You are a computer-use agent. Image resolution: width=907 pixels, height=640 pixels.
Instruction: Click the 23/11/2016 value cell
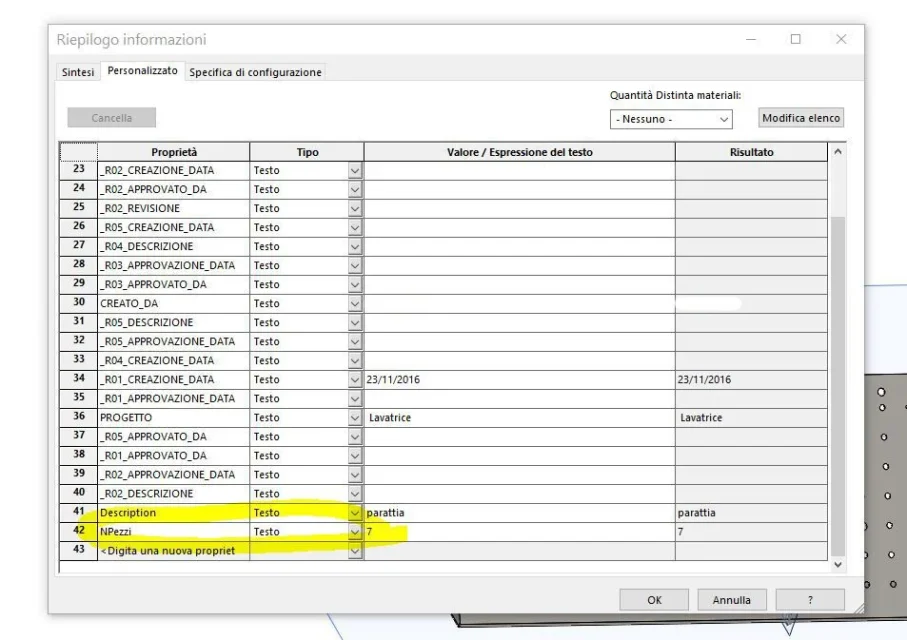(x=518, y=379)
